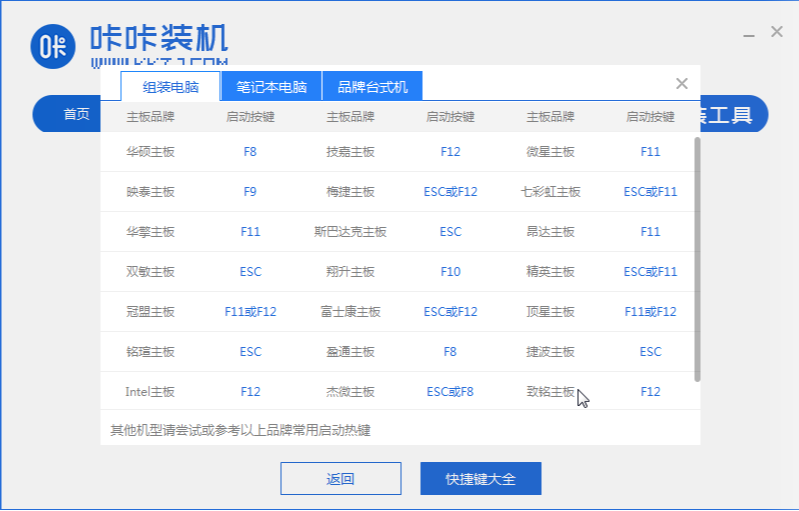Minimize the 咔咔装机 window

coord(746,32)
